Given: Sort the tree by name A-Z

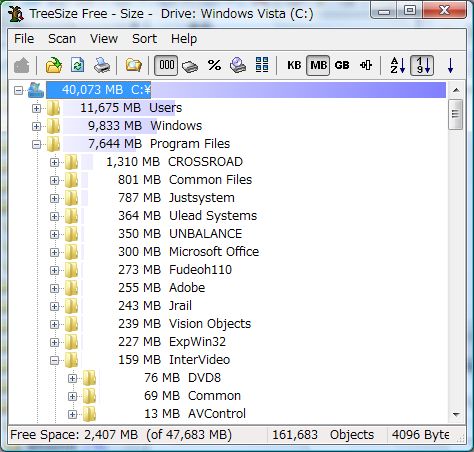Looking at the screenshot, I should coord(398,65).
